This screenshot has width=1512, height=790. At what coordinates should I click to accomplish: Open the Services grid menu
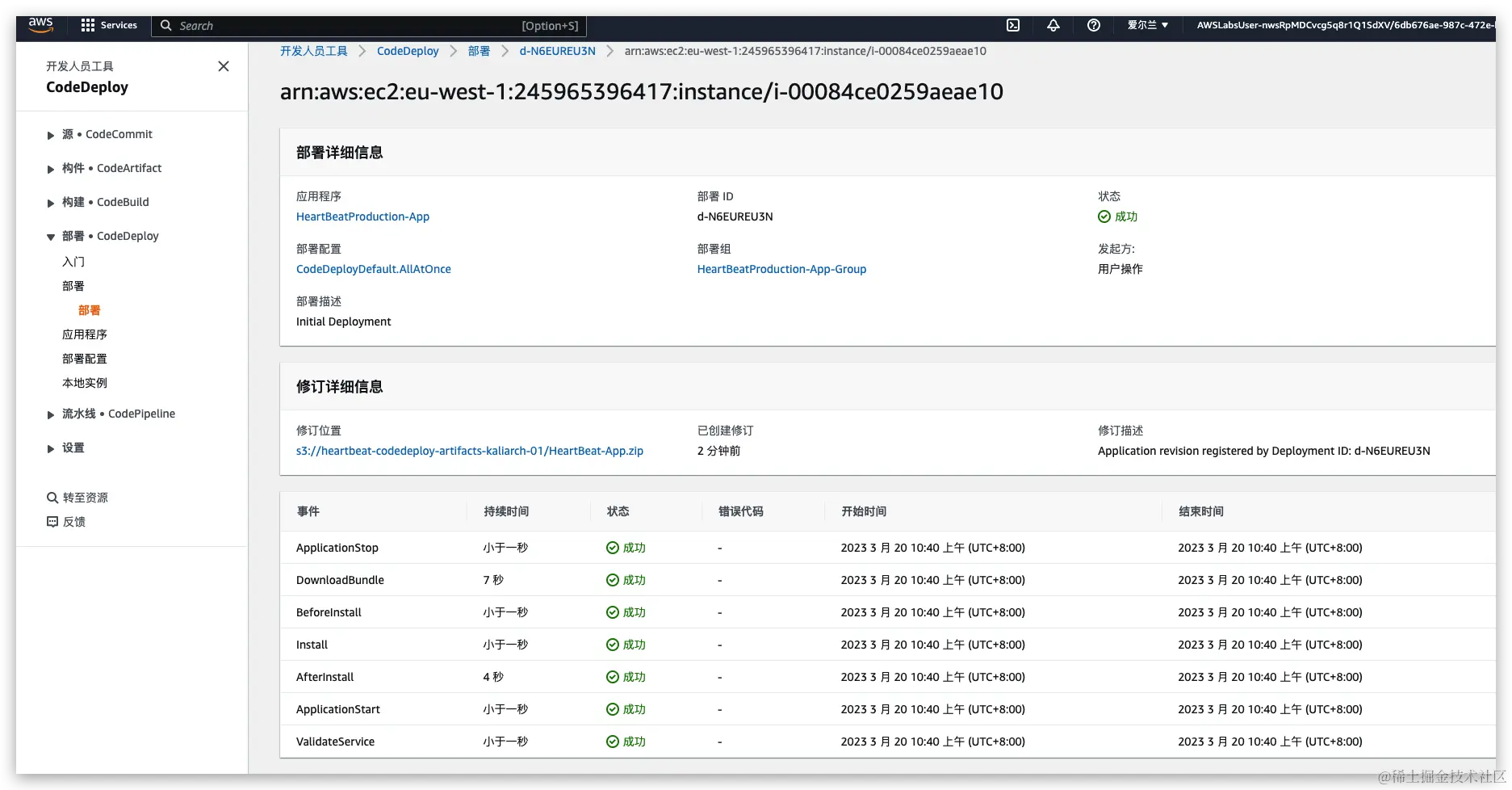pyautogui.click(x=109, y=25)
